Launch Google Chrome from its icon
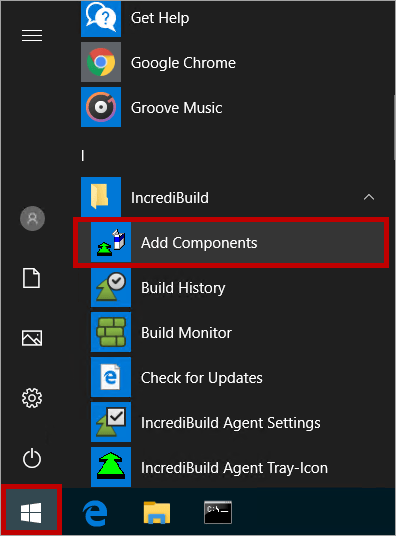 click(x=101, y=62)
